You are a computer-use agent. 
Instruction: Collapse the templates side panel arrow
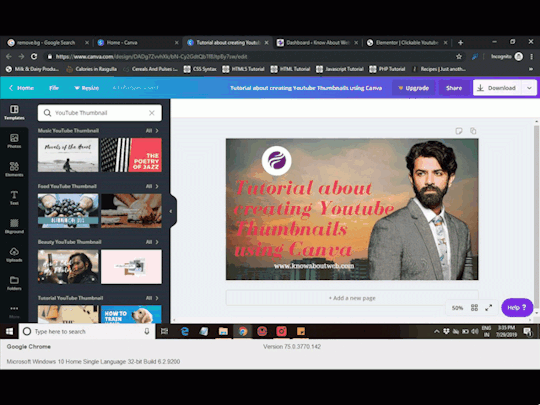(171, 211)
